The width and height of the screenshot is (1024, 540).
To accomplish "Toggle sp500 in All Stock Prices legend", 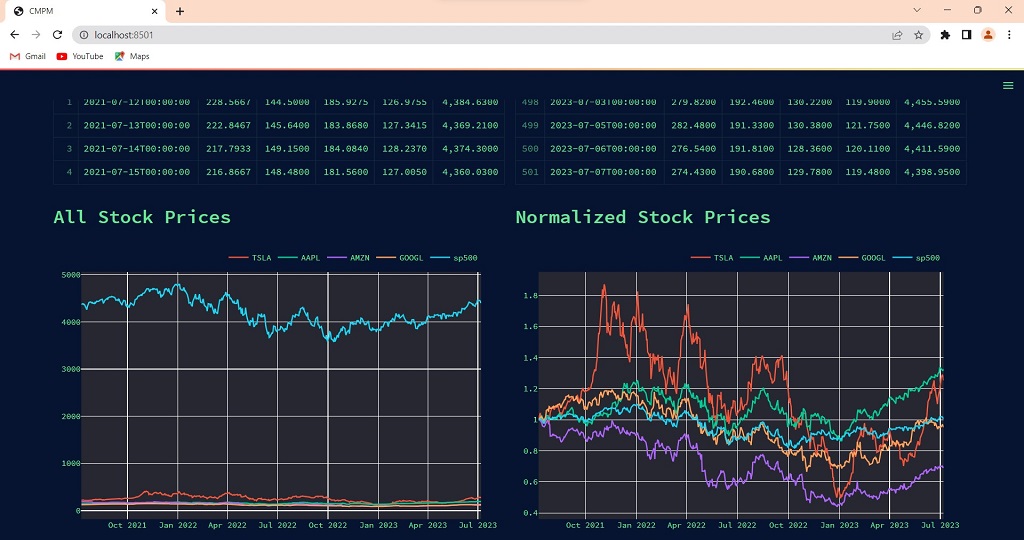I will coord(454,258).
